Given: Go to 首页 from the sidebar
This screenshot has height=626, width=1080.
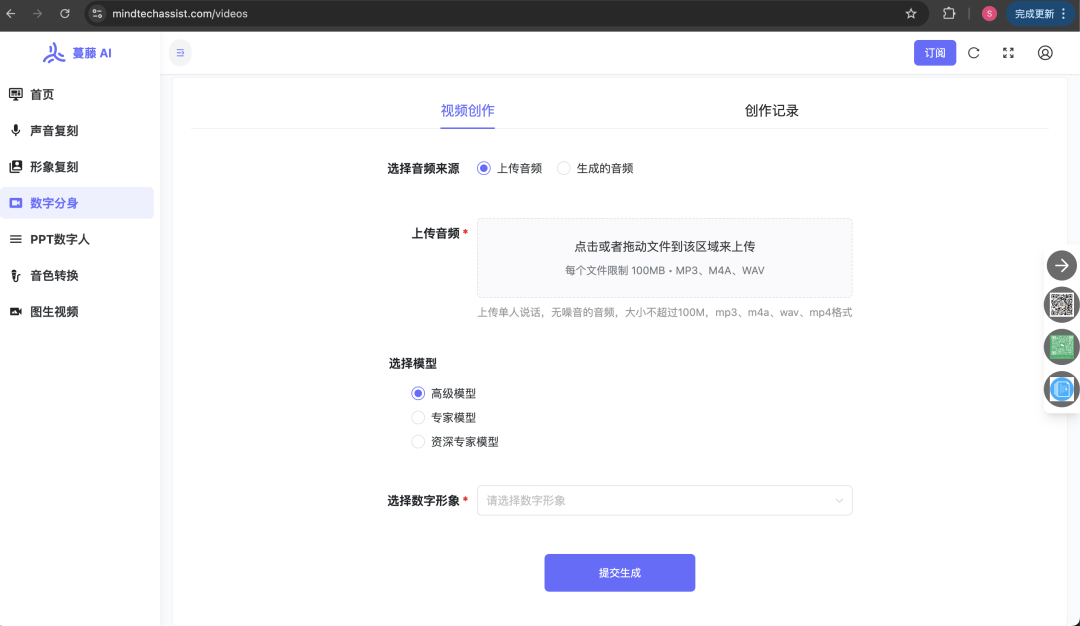Looking at the screenshot, I should 50,94.
